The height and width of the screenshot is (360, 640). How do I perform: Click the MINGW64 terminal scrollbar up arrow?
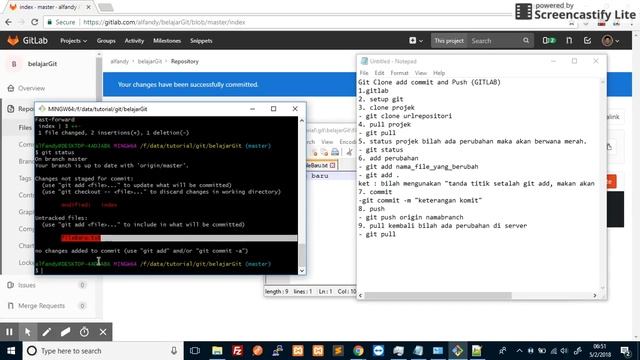pyautogui.click(x=302, y=120)
